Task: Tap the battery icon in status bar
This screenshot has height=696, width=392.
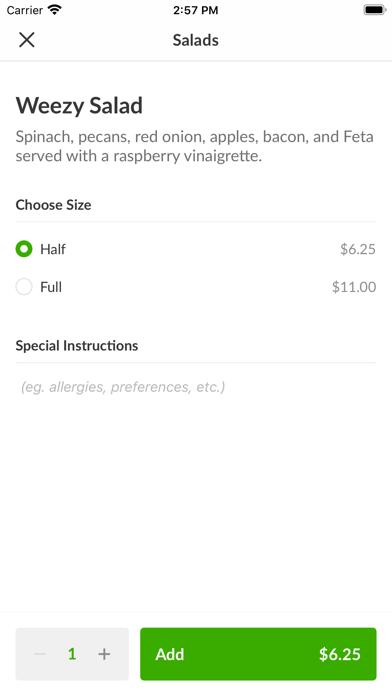Action: pos(375,10)
